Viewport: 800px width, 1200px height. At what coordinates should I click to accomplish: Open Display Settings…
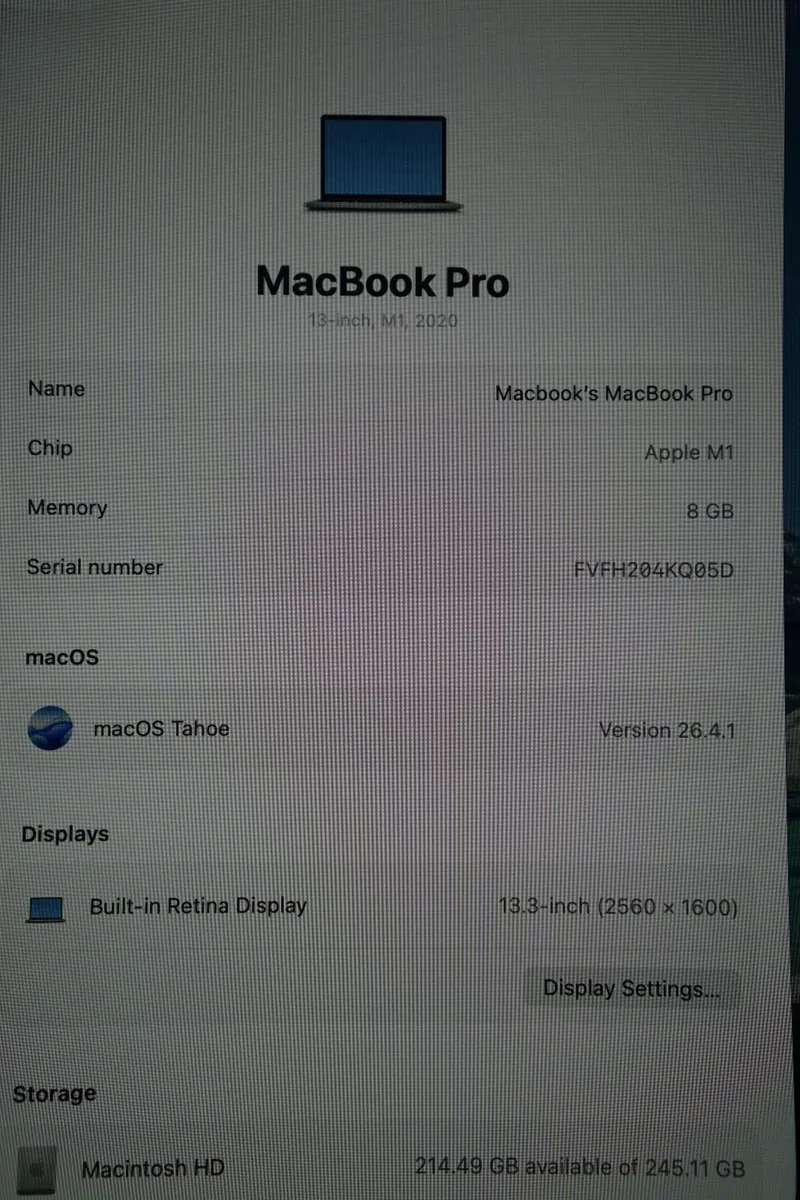pos(631,989)
